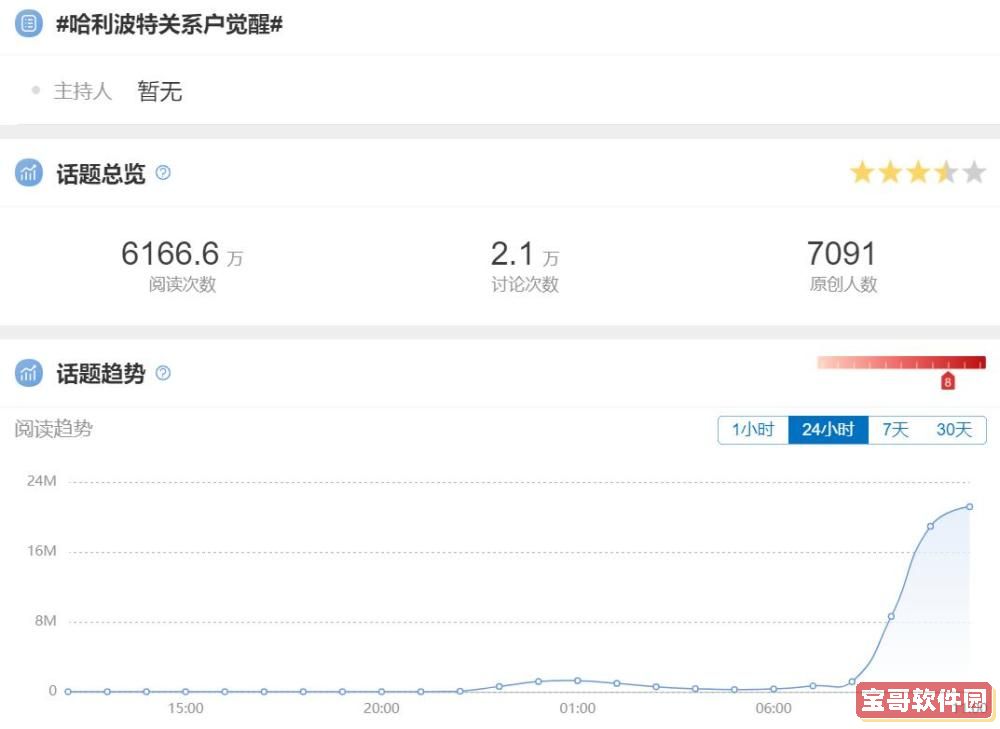Click the last data point on the trend line
Viewport: 1000px width, 729px height.
969,506
